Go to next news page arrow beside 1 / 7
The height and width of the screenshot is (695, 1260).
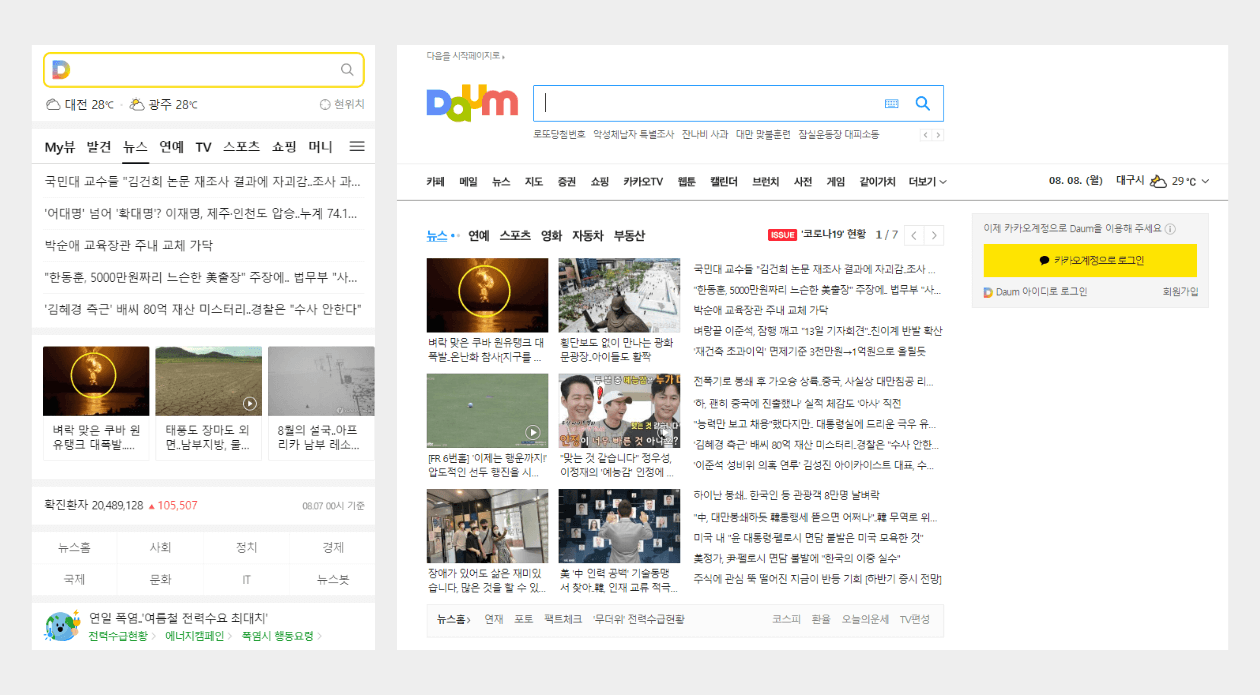point(934,236)
